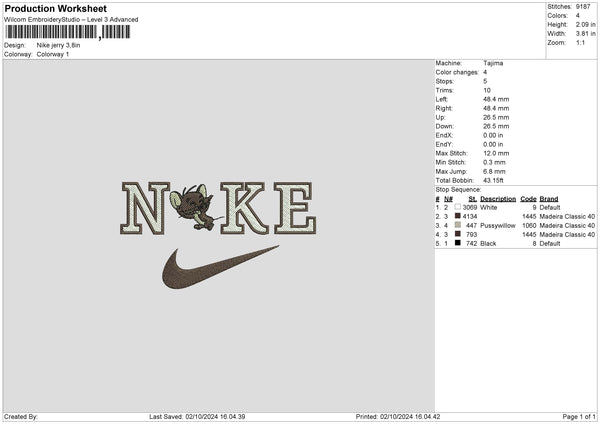
Task: Click the "Brand" column header
Action: 549,199
